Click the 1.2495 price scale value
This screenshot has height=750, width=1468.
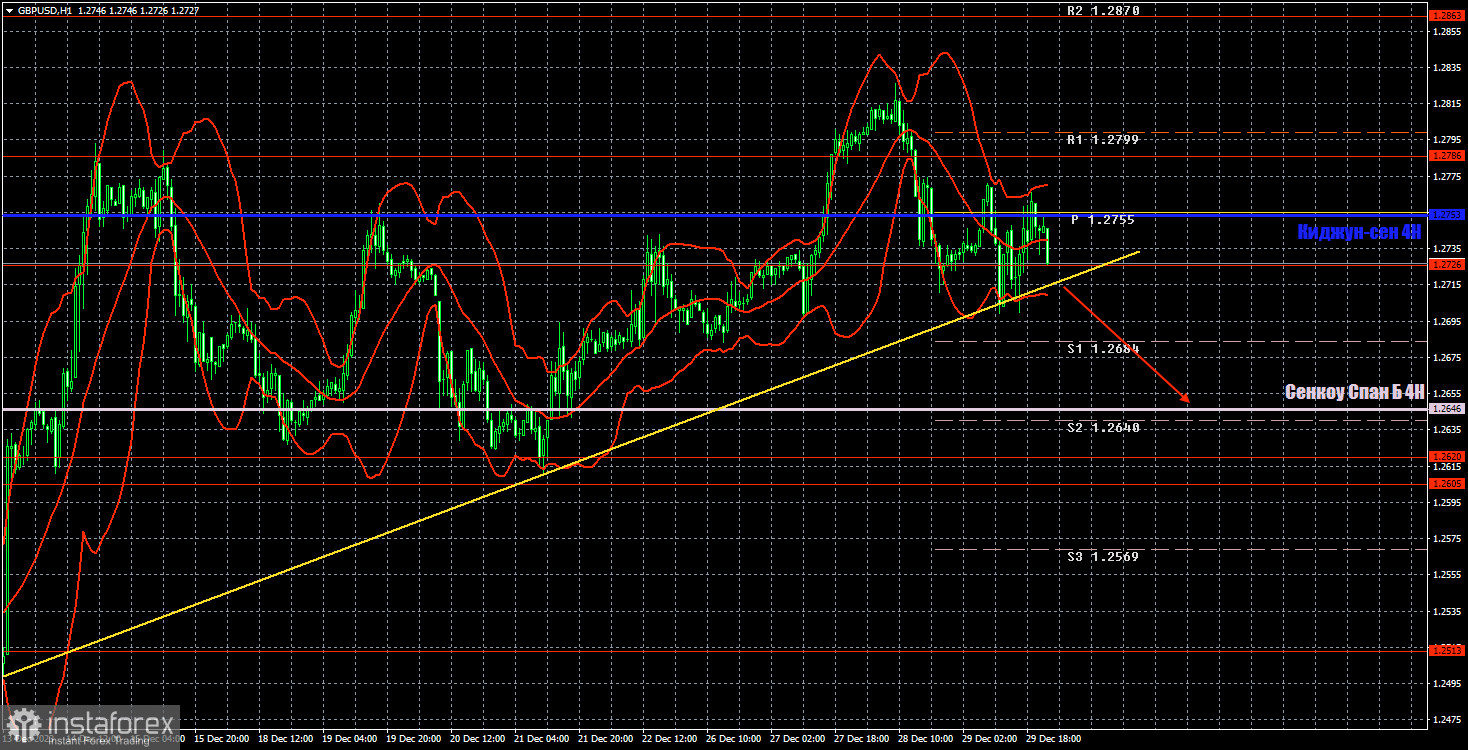(x=1448, y=684)
